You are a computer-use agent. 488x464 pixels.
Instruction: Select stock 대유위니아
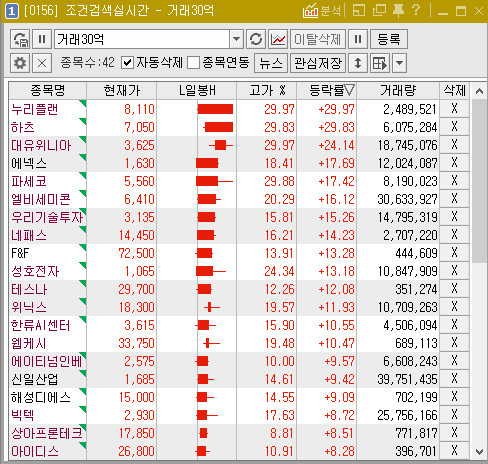pos(41,145)
